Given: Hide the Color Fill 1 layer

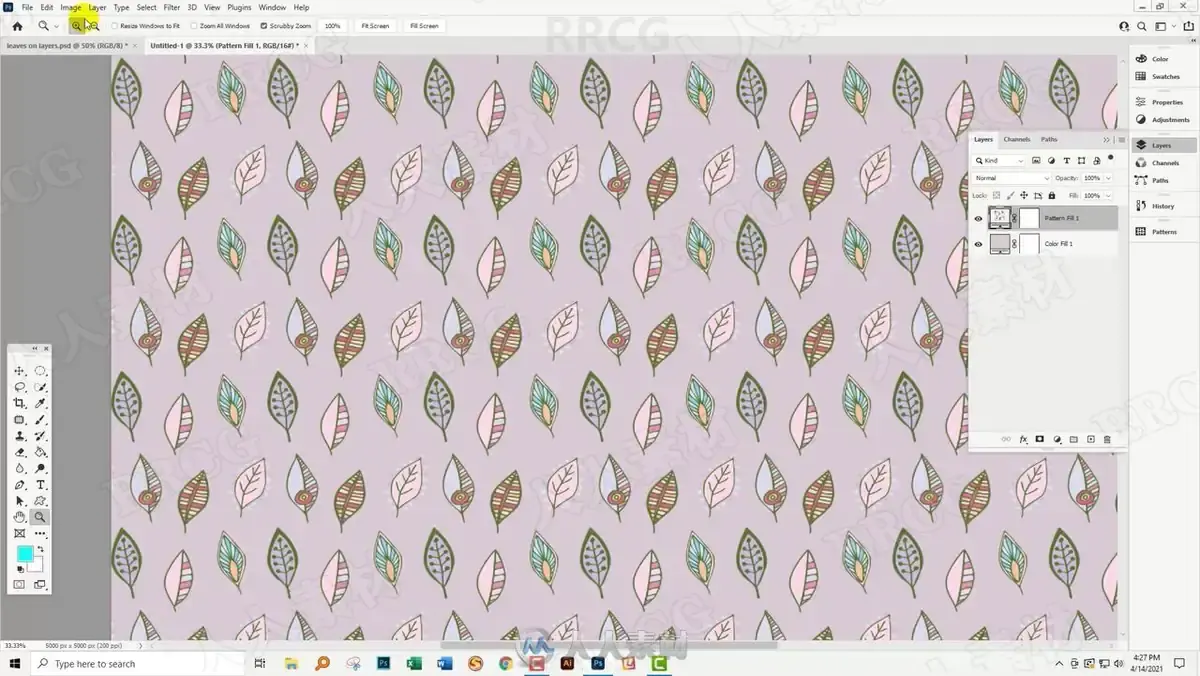Looking at the screenshot, I should (978, 244).
